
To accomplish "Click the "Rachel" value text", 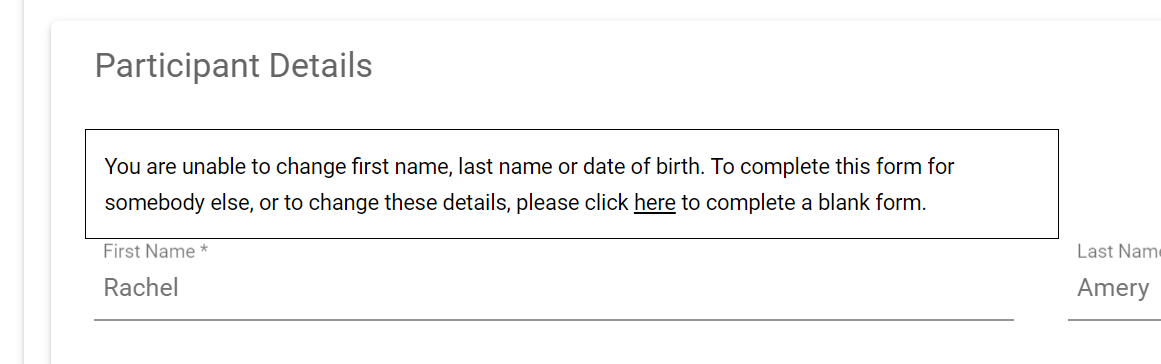I will pyautogui.click(x=141, y=287).
